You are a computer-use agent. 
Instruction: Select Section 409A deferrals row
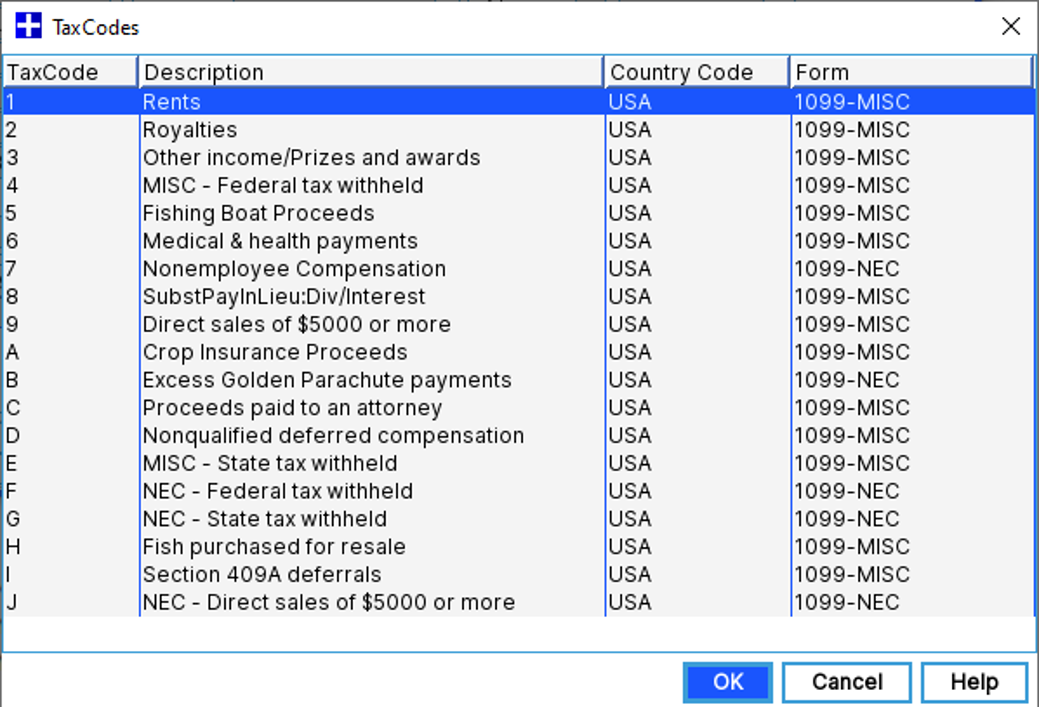point(300,574)
